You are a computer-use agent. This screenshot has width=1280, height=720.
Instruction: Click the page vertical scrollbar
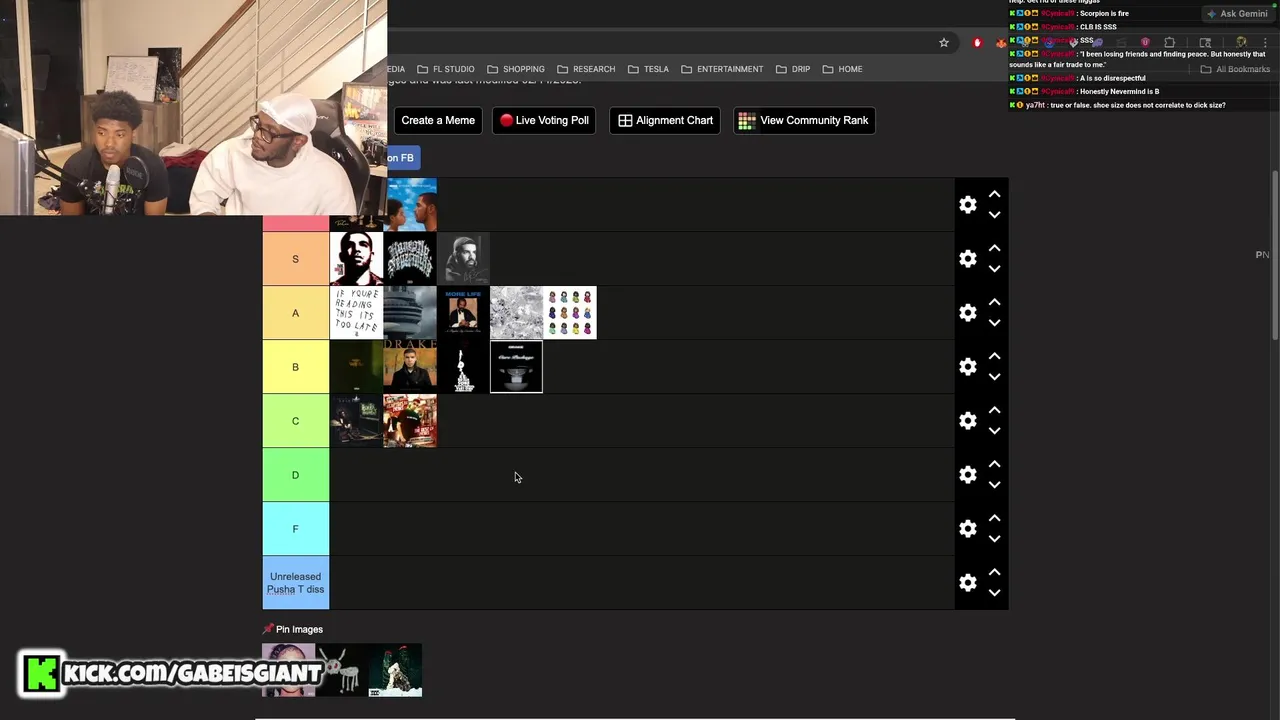[1275, 256]
